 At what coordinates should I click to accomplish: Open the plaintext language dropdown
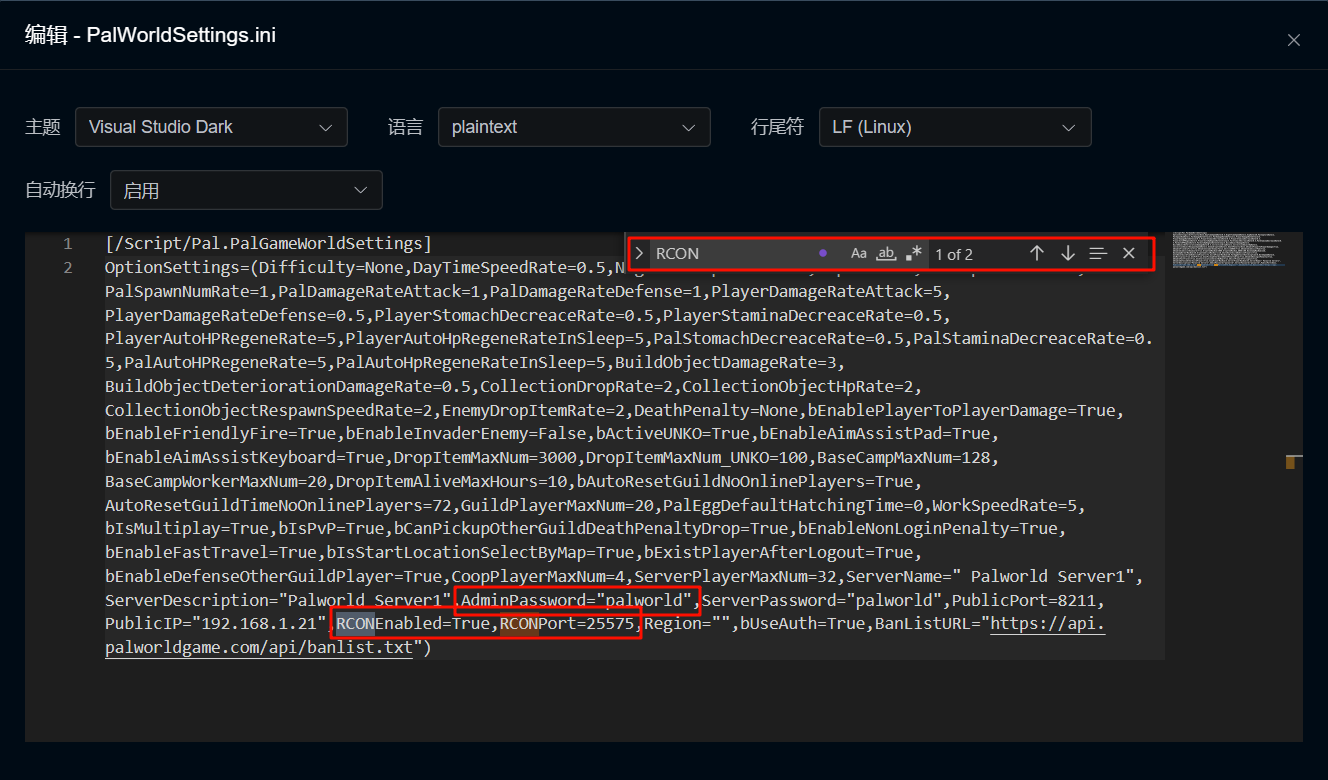tap(574, 127)
